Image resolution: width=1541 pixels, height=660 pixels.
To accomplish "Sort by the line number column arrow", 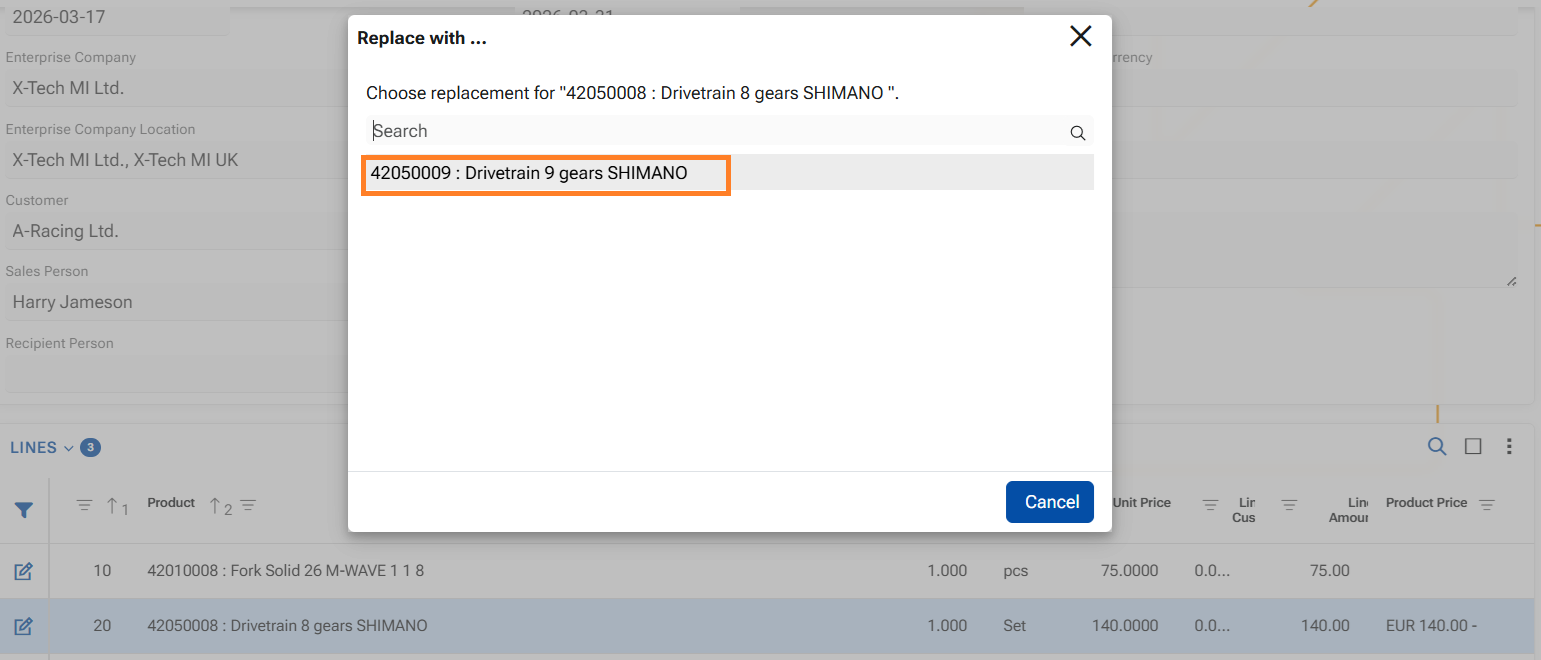I will (x=112, y=506).
